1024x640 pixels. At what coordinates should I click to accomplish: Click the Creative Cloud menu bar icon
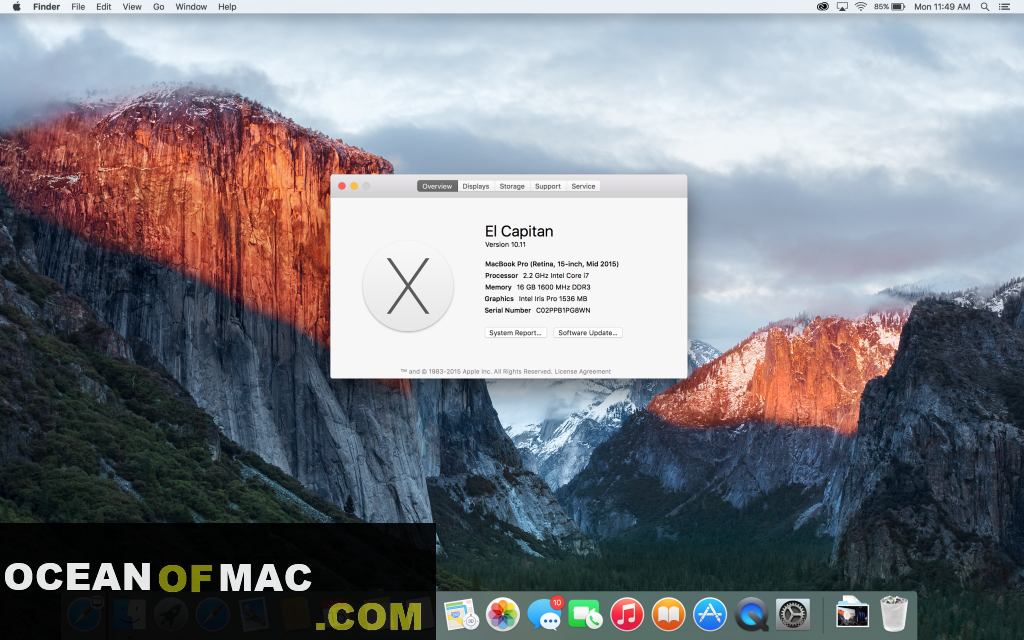point(823,7)
